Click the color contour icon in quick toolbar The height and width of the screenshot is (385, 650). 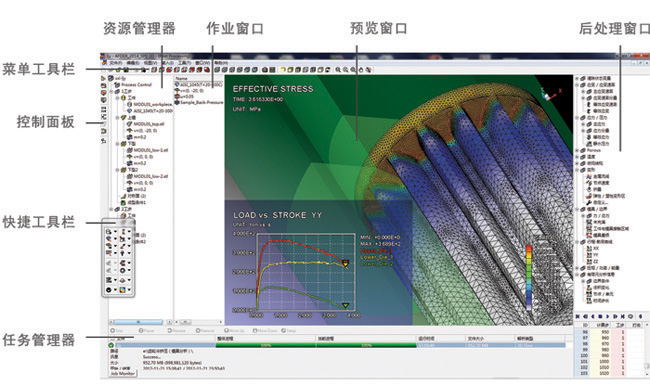[x=123, y=290]
